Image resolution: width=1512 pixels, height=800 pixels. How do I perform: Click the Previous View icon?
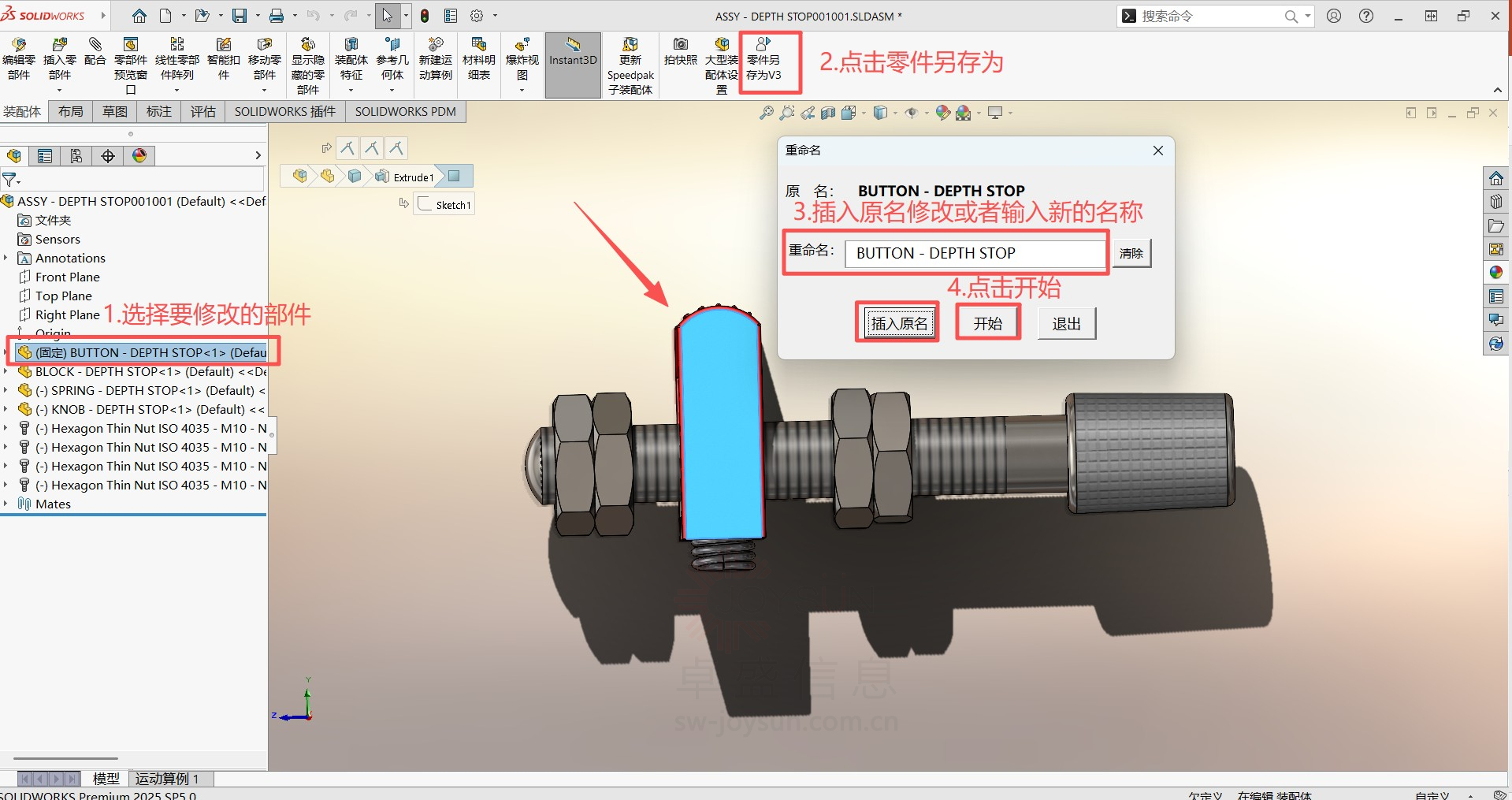coord(808,113)
